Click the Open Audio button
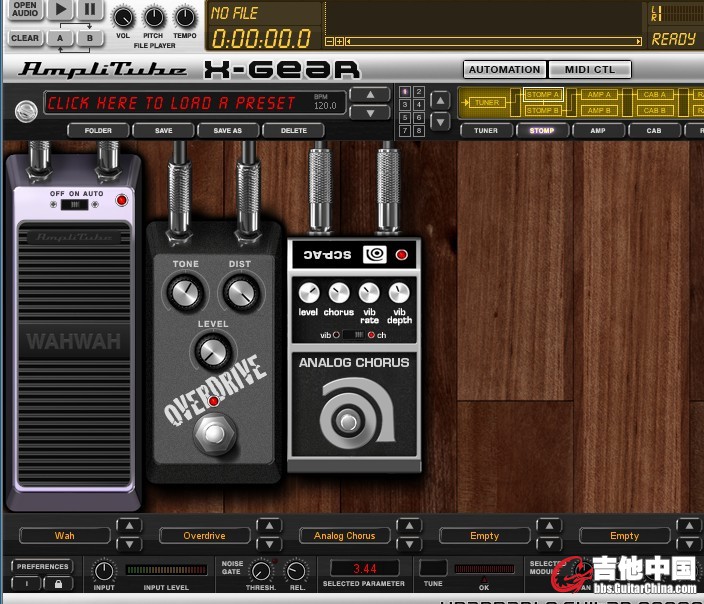 (25, 9)
